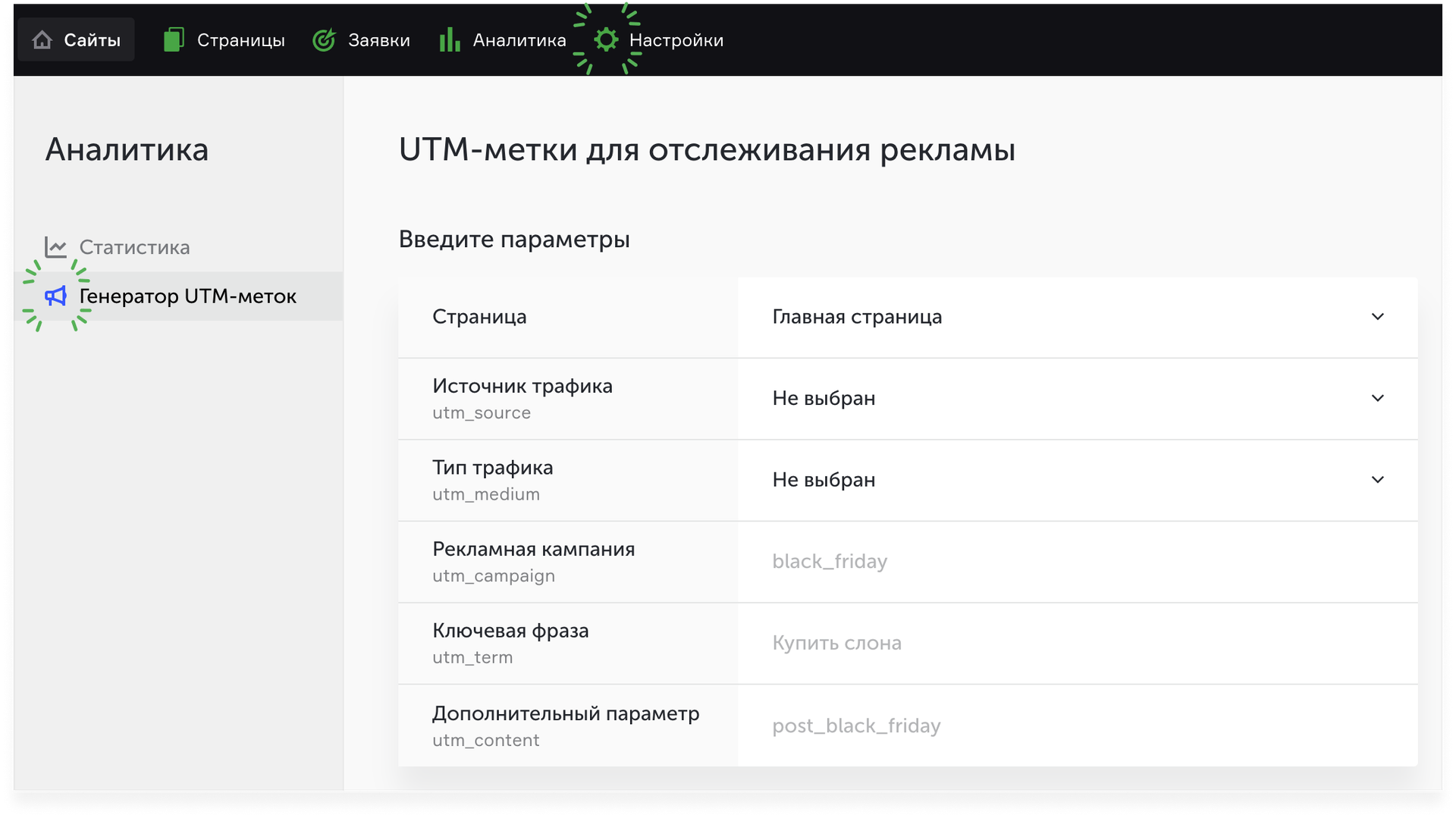Screen dimensions: 1456x818
Task: Click the line graph icon beside Статистика
Action: tap(55, 247)
